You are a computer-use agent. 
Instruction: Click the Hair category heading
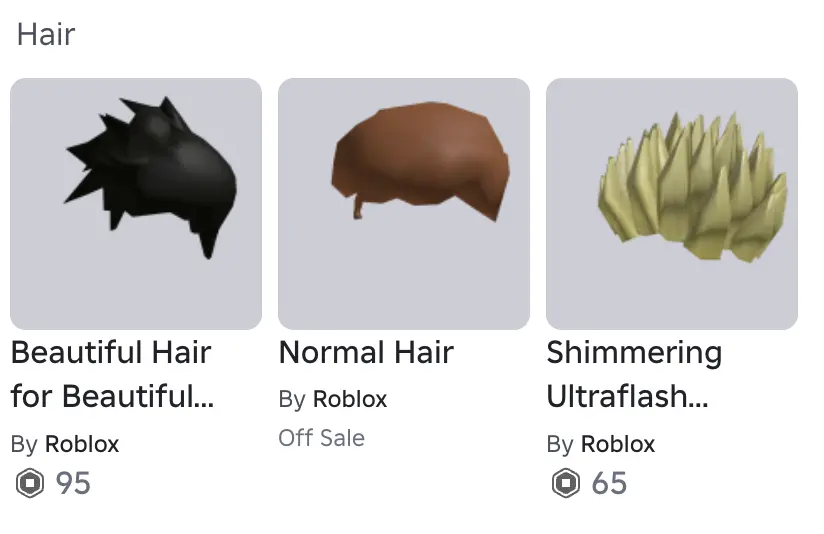click(46, 35)
